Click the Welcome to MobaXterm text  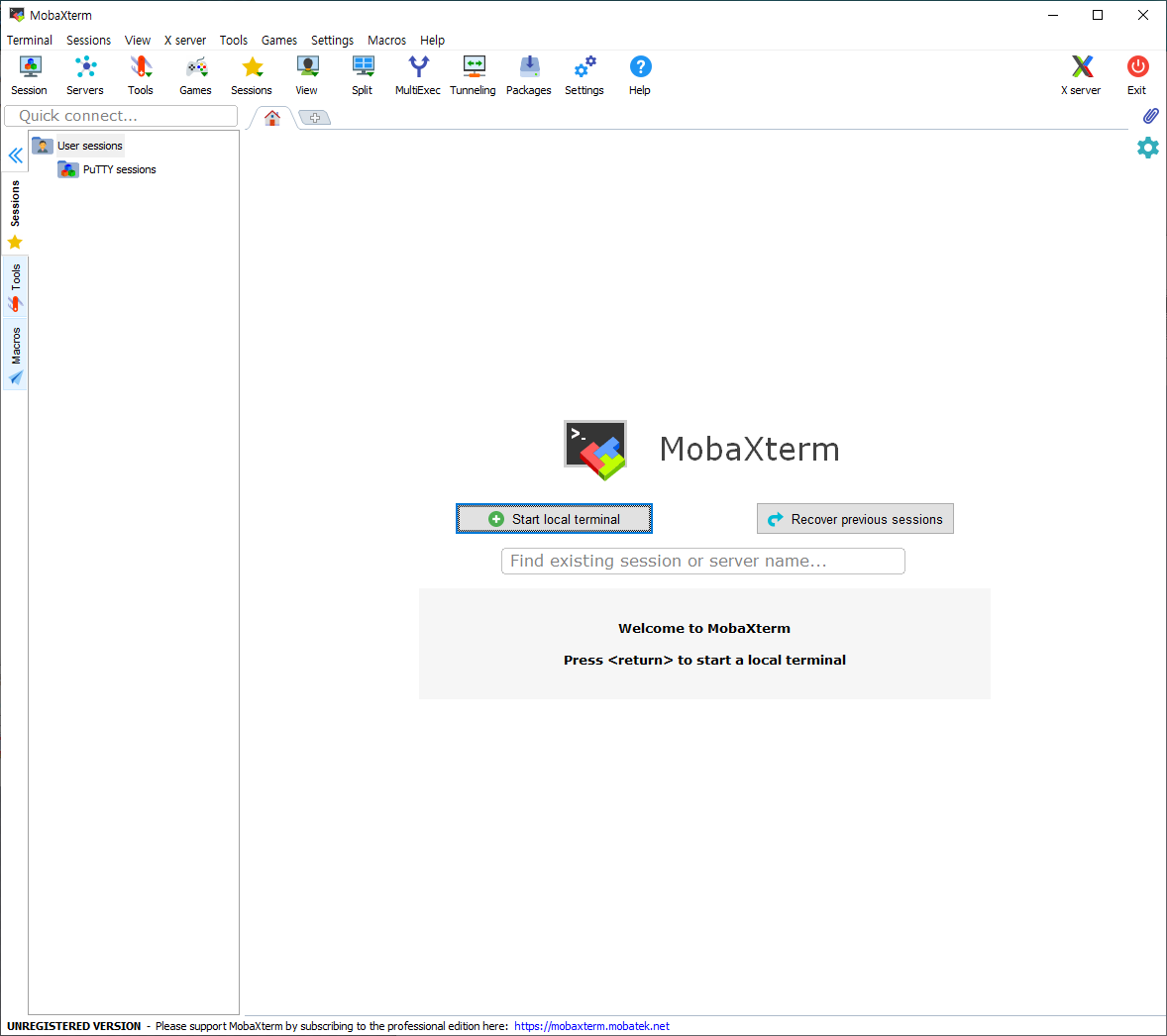click(704, 628)
